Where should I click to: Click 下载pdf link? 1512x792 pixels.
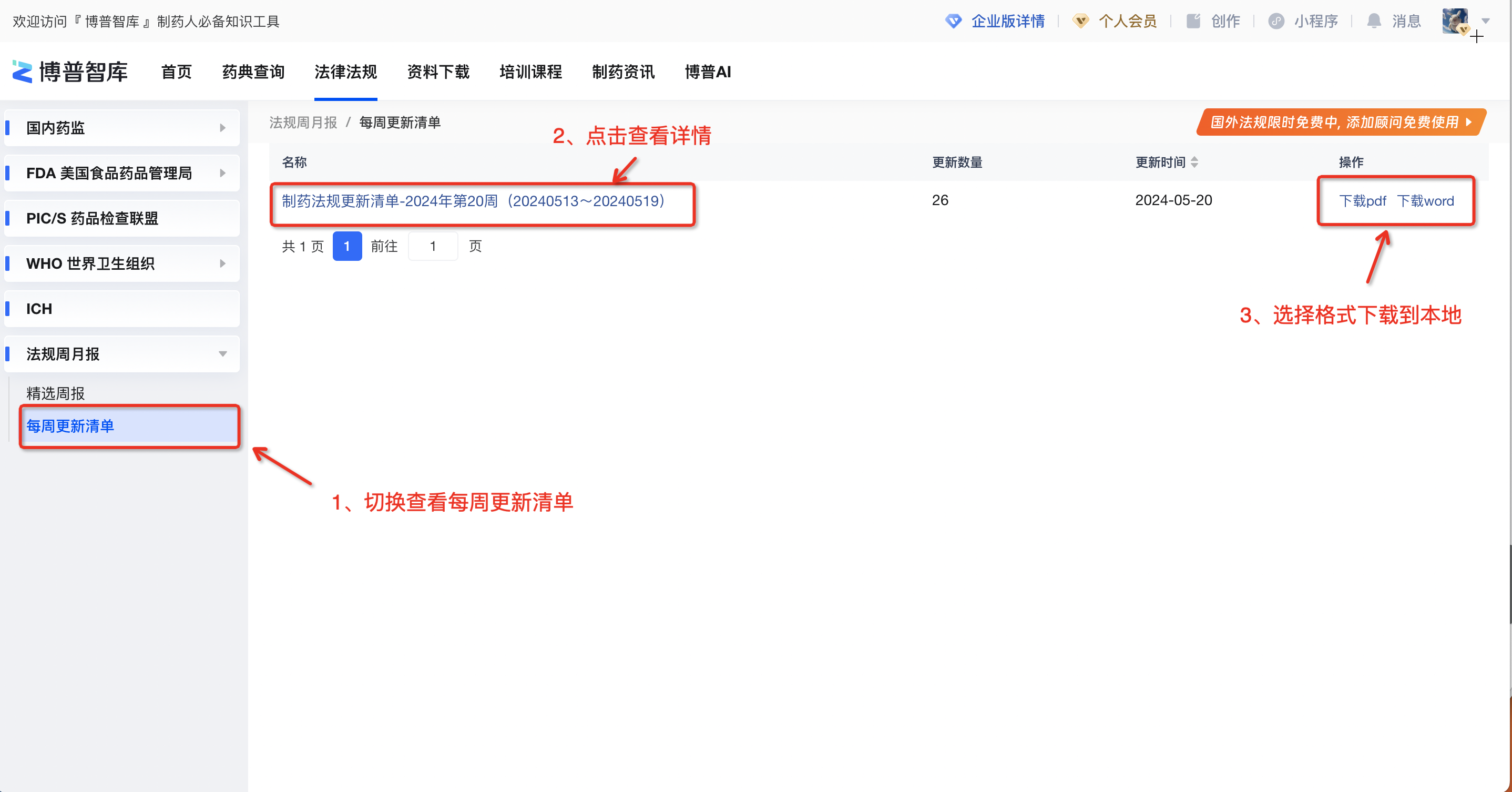coord(1362,200)
